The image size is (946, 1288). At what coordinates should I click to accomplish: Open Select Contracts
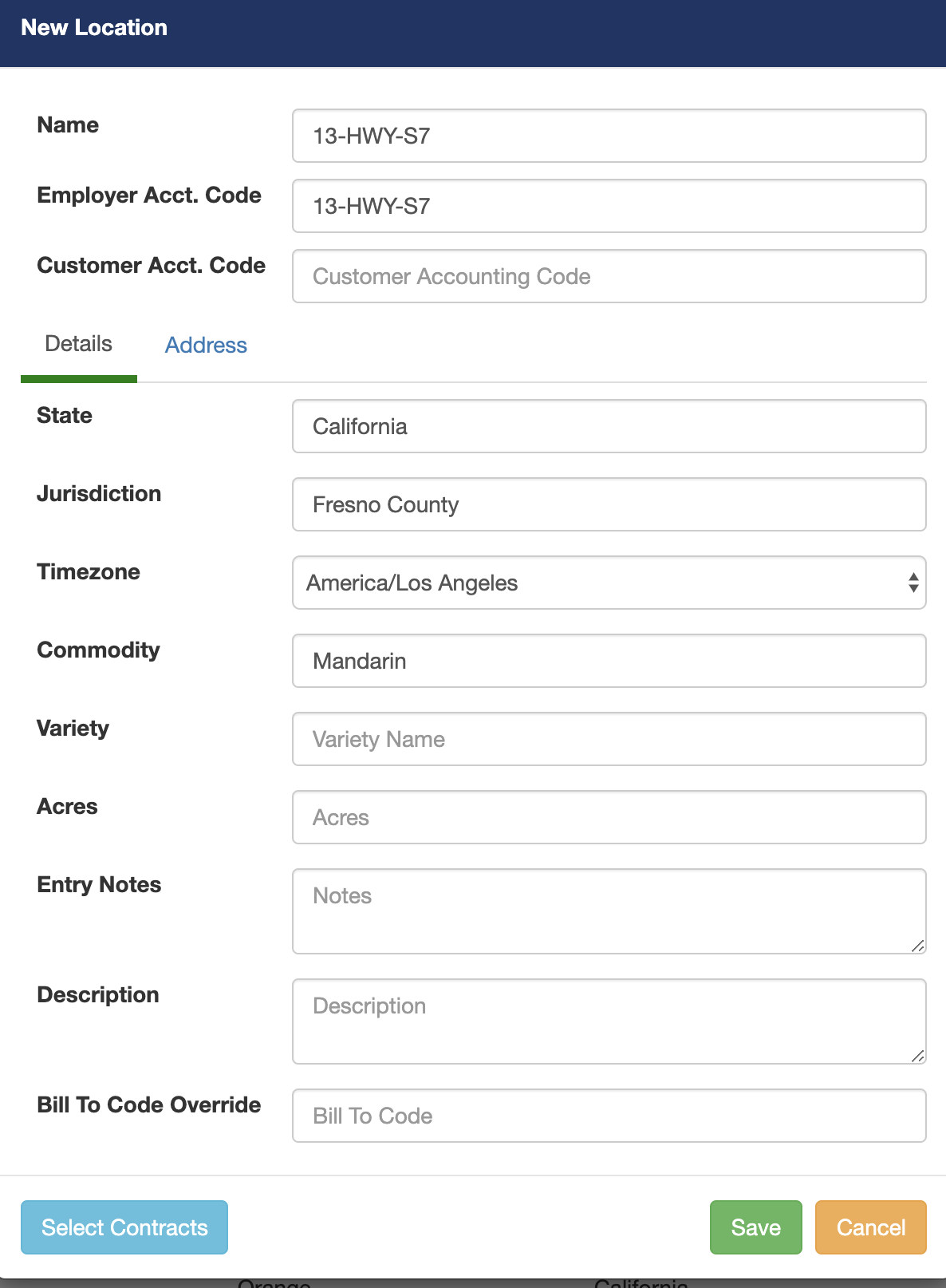click(x=124, y=1227)
